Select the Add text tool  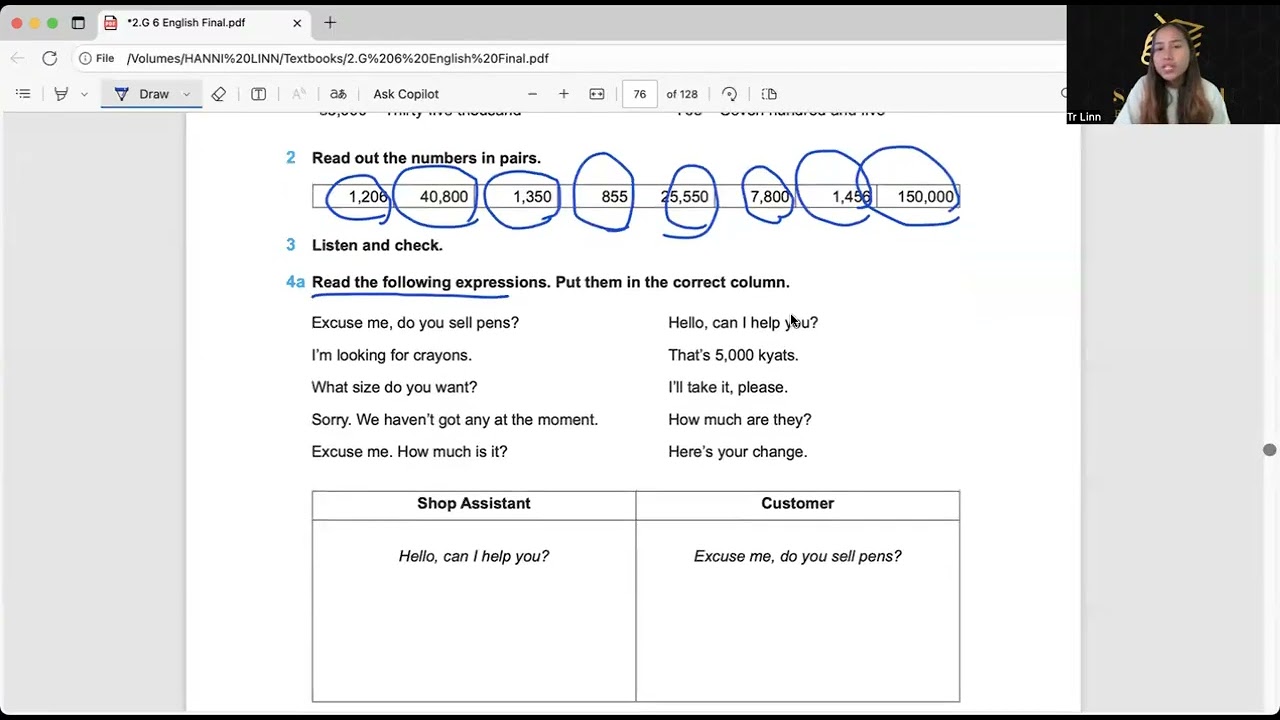[x=259, y=94]
